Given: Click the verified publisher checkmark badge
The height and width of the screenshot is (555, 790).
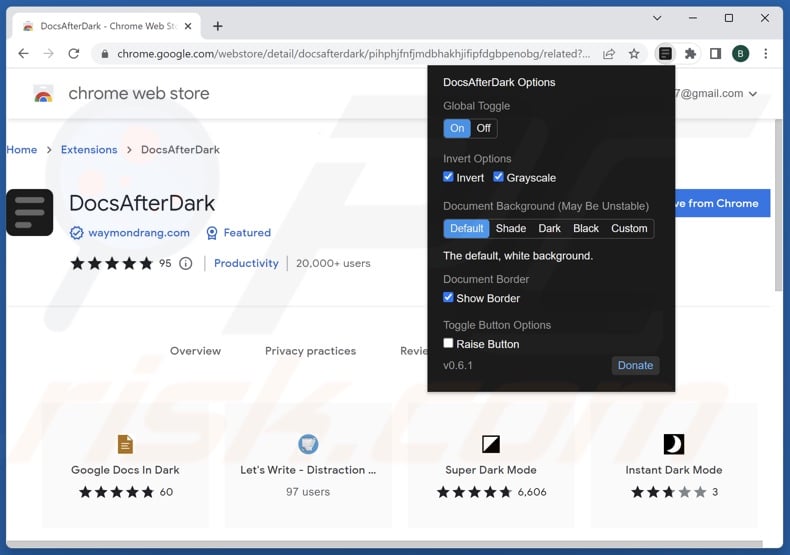Looking at the screenshot, I should point(77,233).
